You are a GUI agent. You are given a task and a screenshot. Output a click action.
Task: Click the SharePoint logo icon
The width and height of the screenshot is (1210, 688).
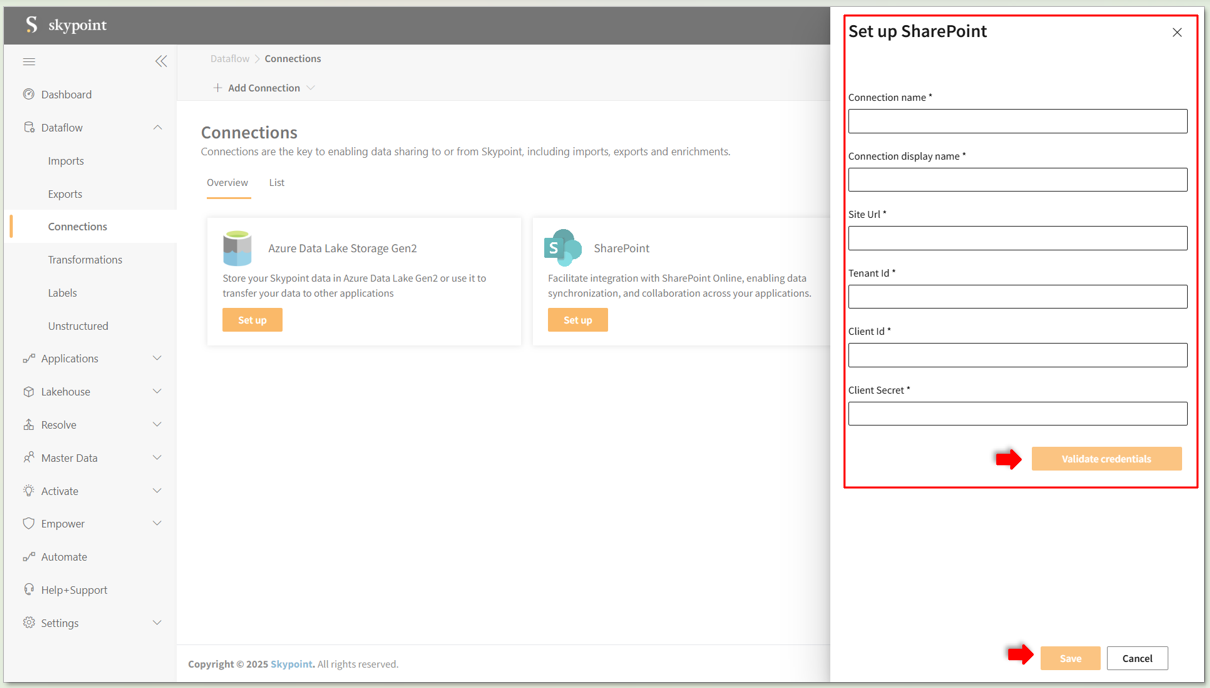pyautogui.click(x=562, y=248)
